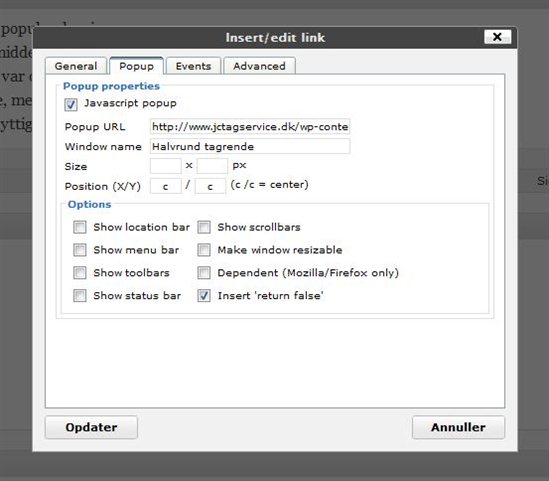Check the Show toolbars box
The image size is (549, 481).
[79, 273]
